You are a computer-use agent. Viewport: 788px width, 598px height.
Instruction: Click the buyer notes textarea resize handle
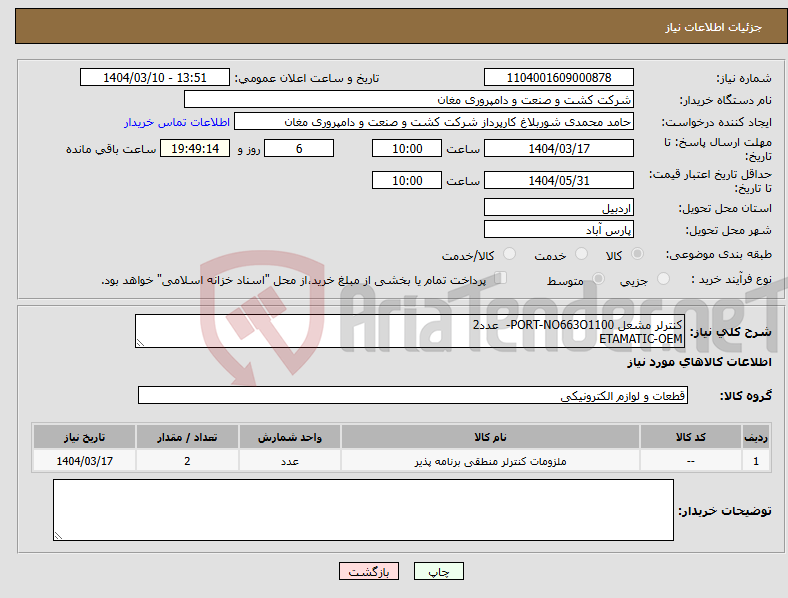[x=58, y=536]
